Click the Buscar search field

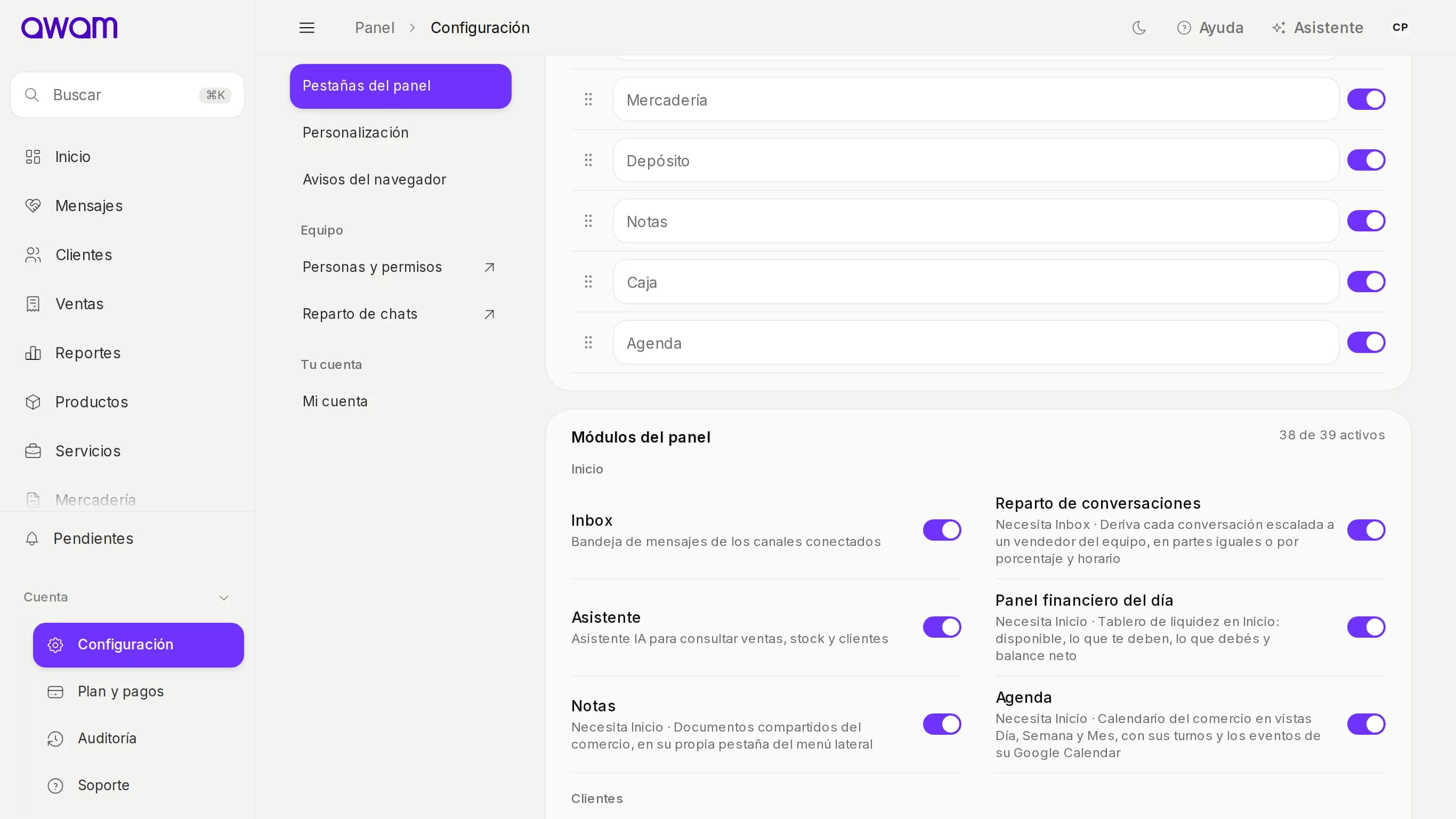(x=127, y=94)
